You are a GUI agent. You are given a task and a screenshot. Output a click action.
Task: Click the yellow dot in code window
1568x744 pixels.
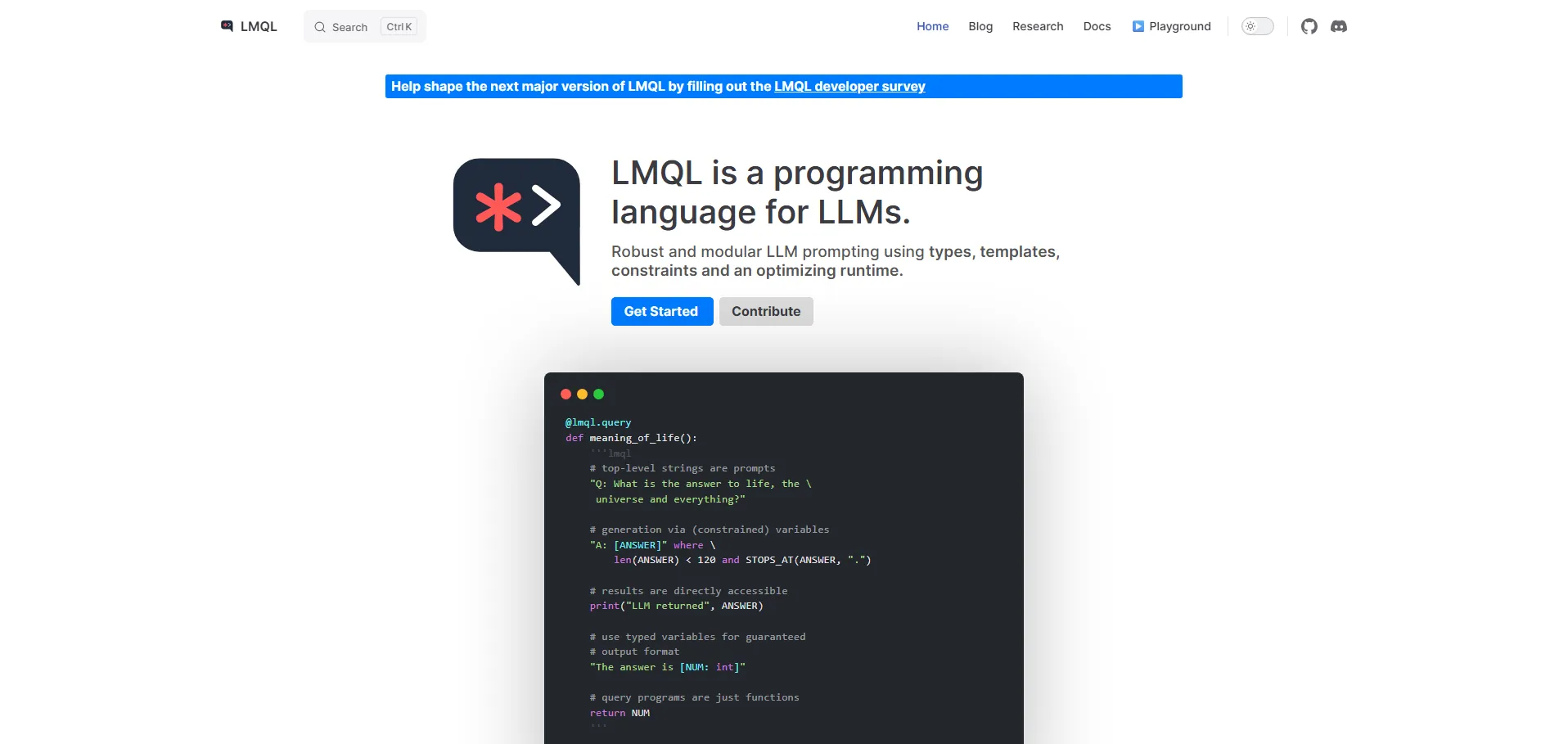click(x=582, y=395)
